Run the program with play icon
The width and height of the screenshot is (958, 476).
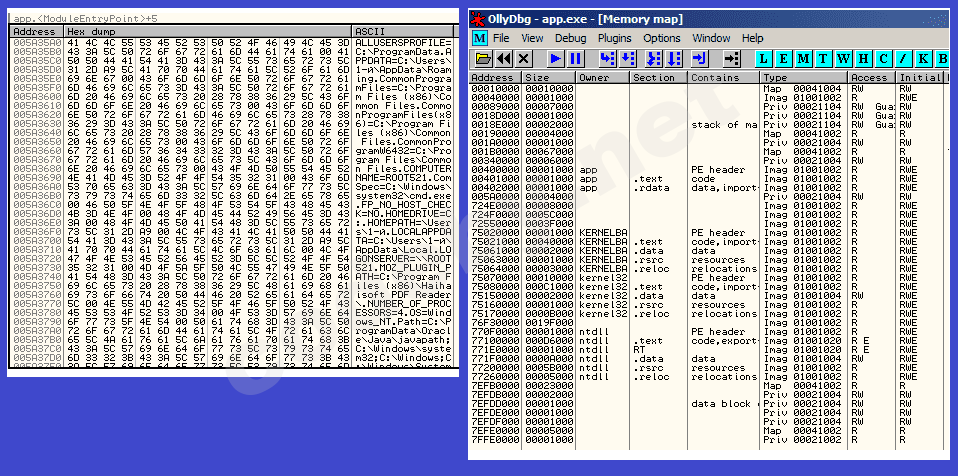[x=555, y=59]
